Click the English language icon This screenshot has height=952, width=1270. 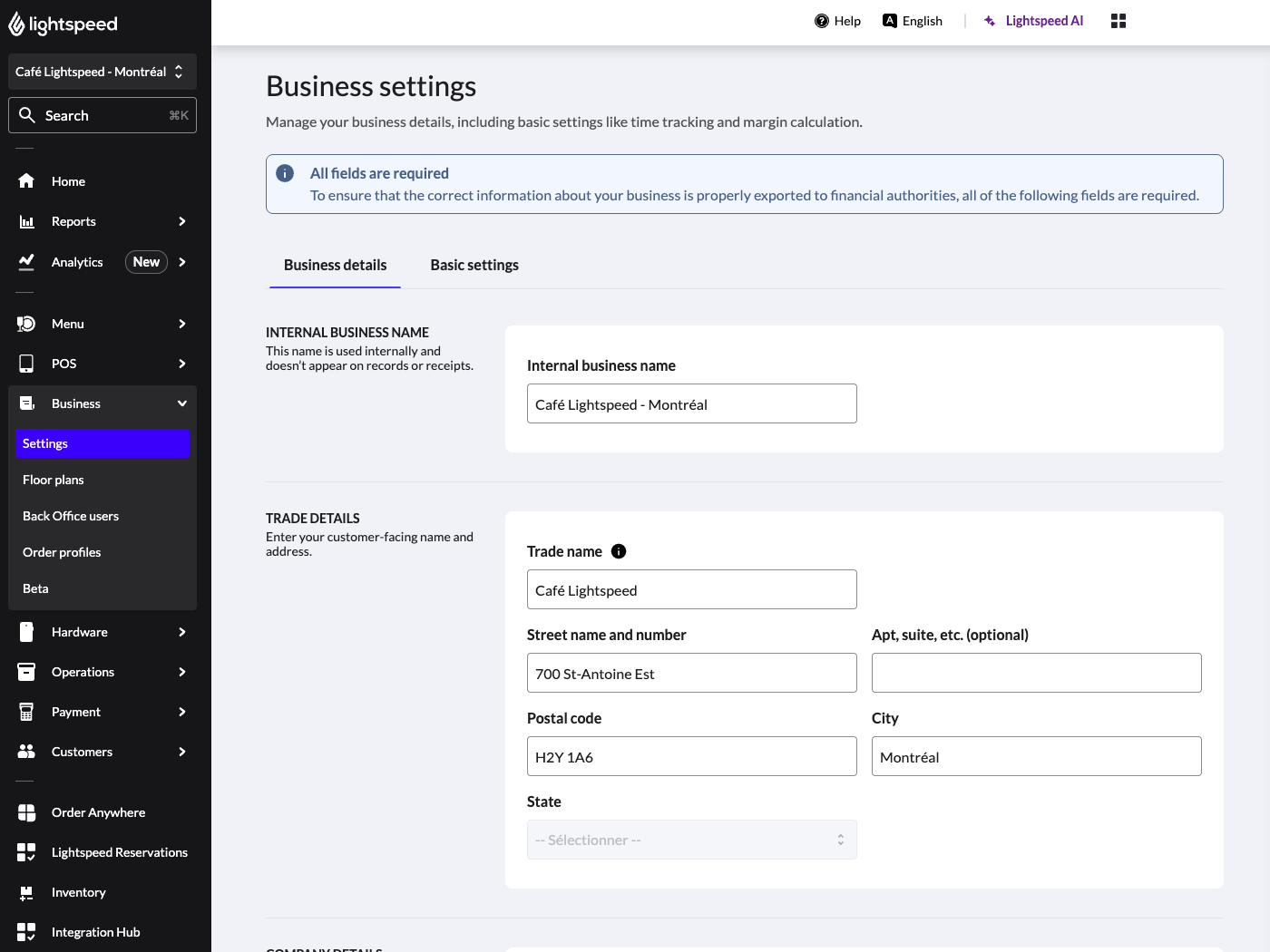tap(890, 21)
